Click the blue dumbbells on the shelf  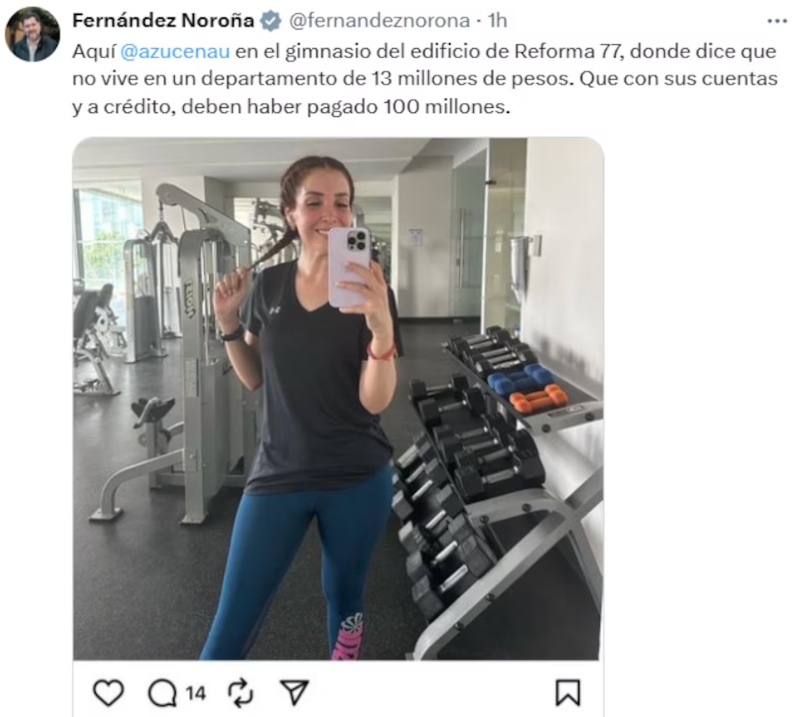pos(519,379)
